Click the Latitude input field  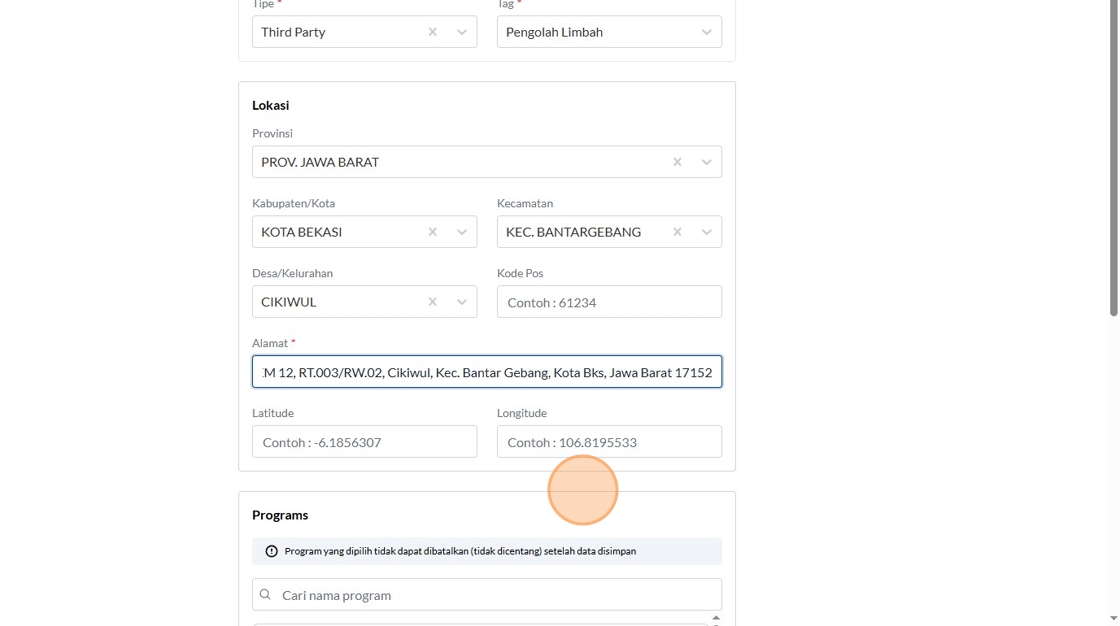(364, 442)
